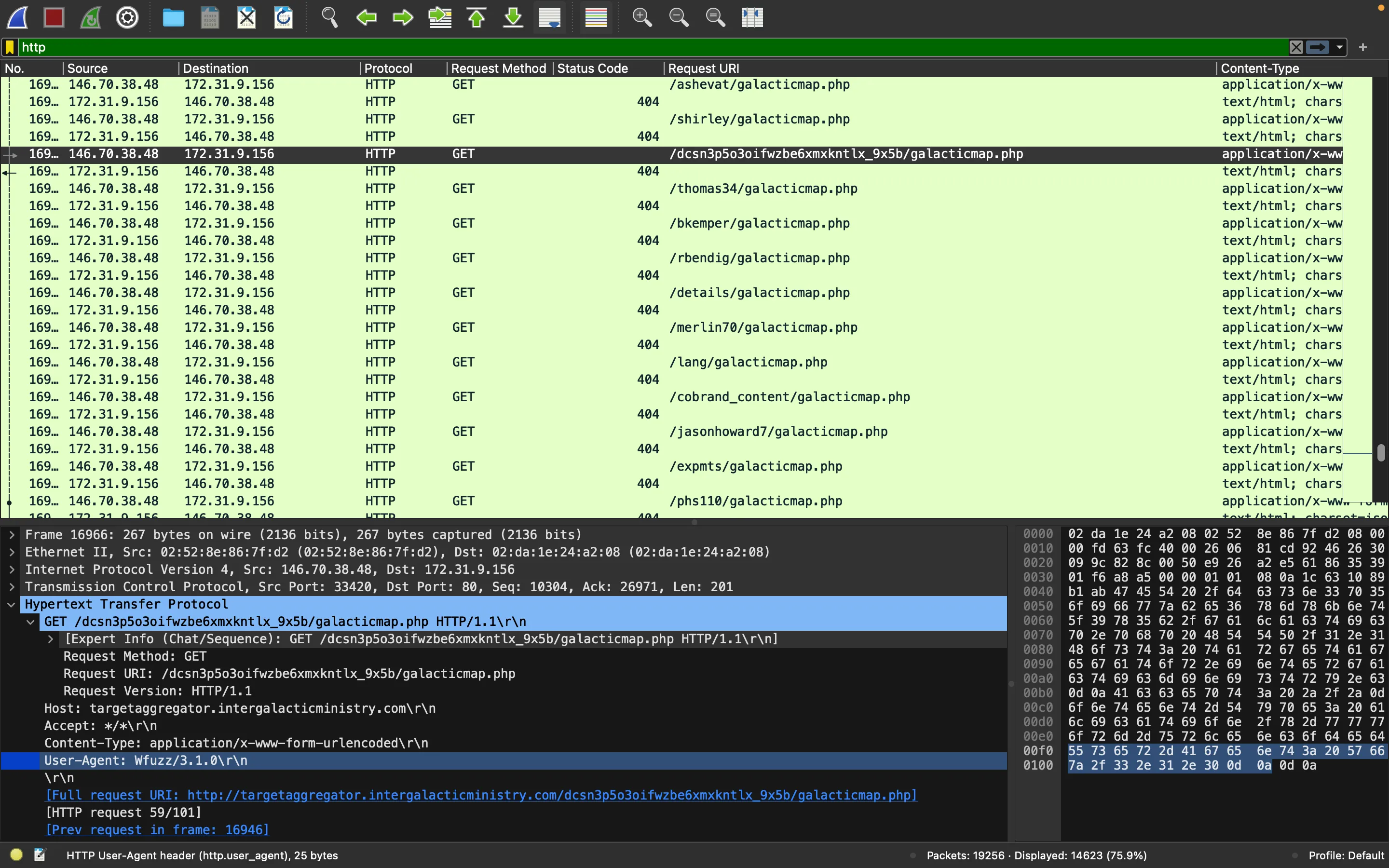1389x868 pixels.
Task: Open recent display filter dropdown
Action: click(x=1340, y=47)
